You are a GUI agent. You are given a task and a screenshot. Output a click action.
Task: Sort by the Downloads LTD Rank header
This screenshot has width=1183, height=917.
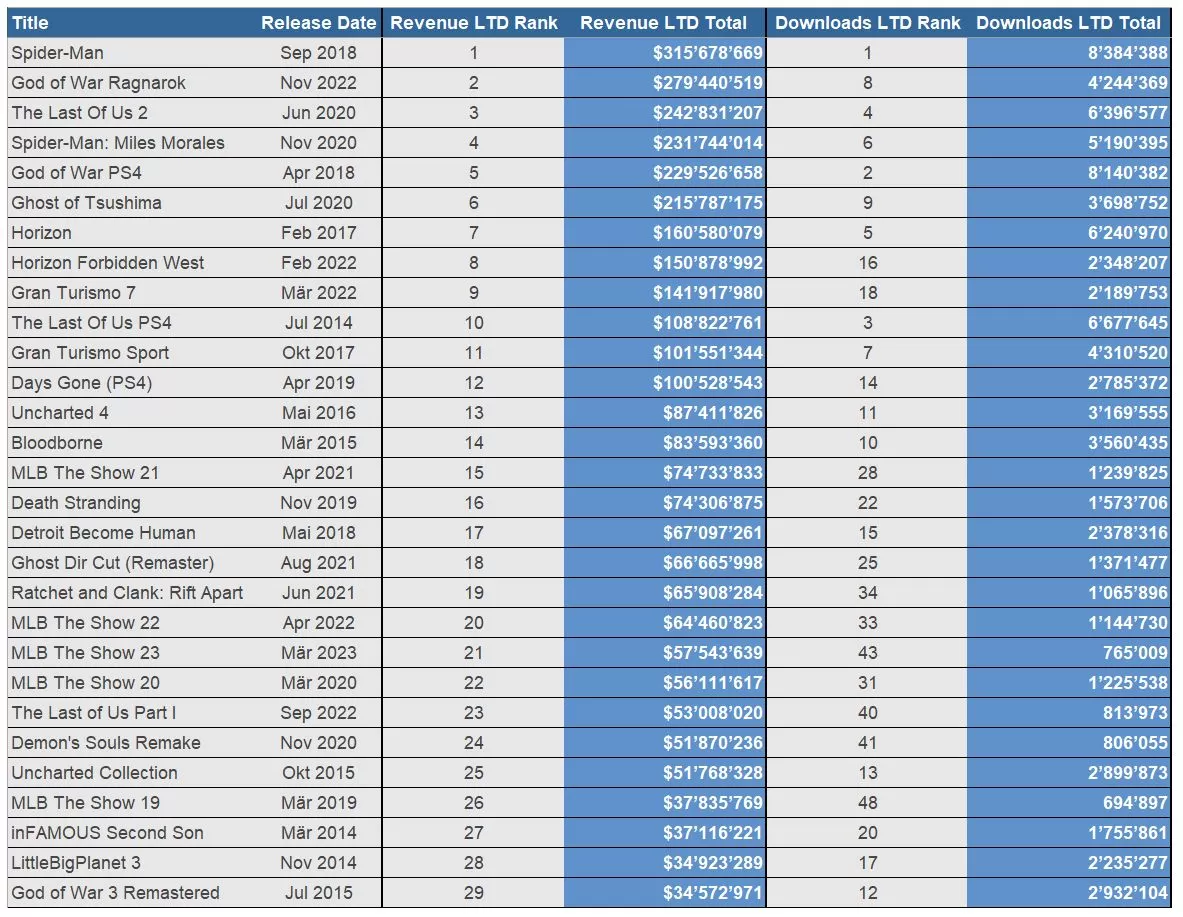[x=866, y=22]
